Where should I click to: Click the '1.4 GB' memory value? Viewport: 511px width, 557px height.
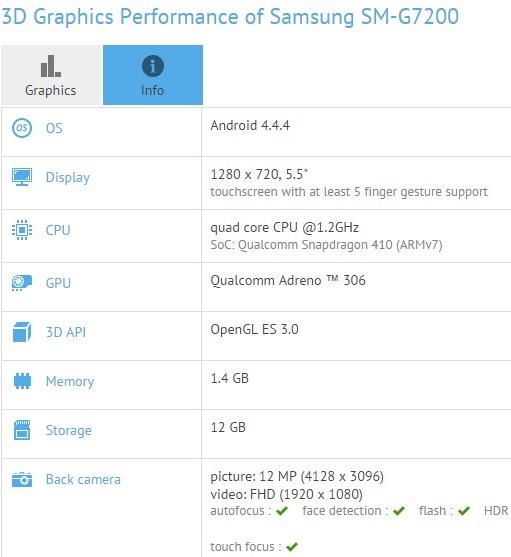point(229,378)
